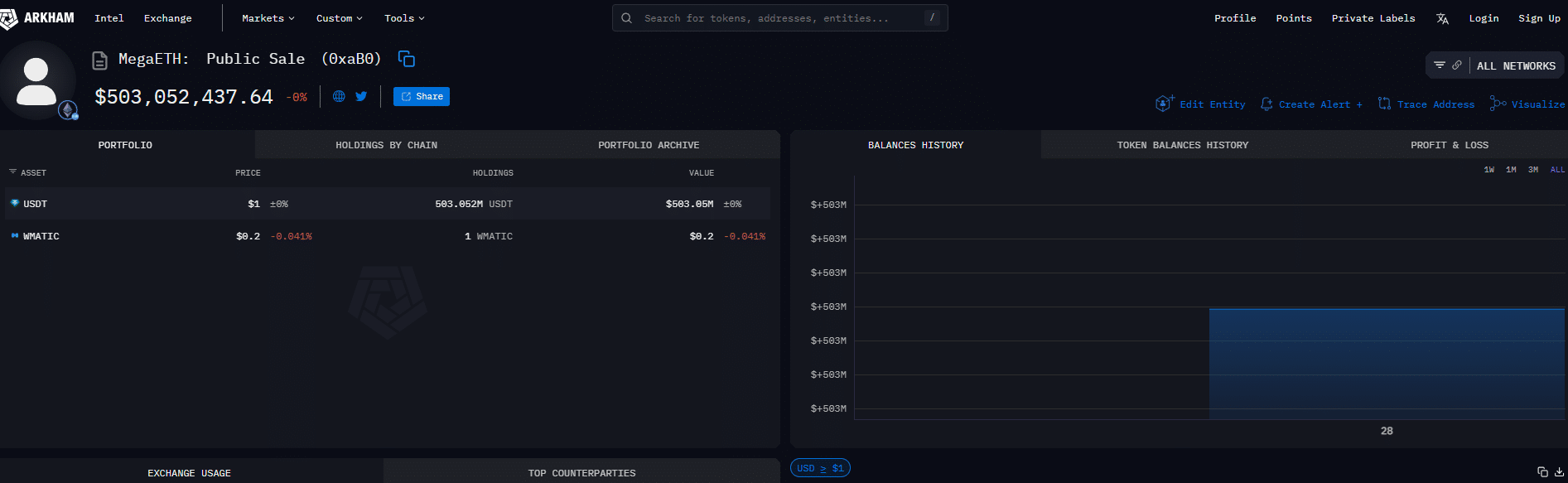Select the 3M chart range

tap(1533, 170)
